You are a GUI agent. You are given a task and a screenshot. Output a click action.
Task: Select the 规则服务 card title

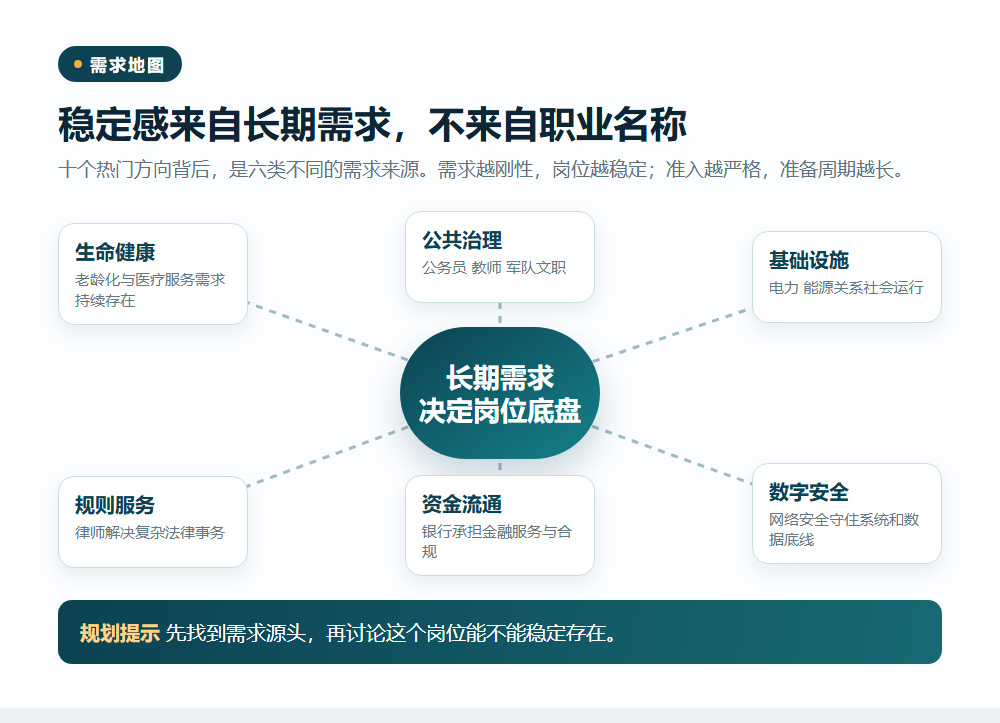(115, 505)
